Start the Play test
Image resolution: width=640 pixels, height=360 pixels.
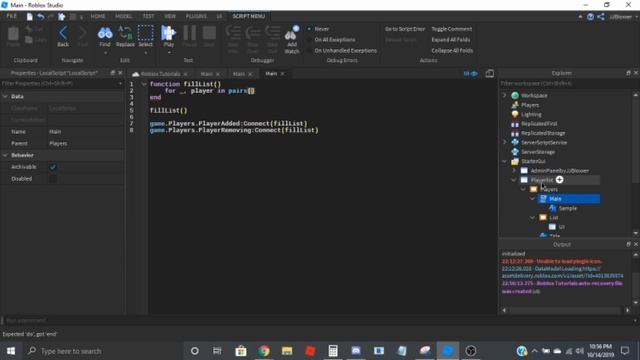click(168, 36)
